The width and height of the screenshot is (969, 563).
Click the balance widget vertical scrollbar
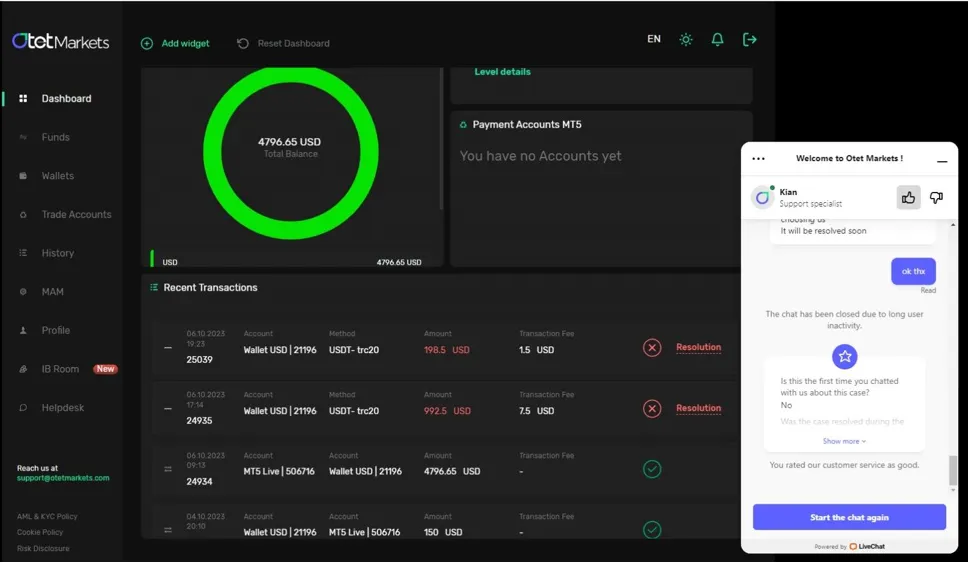click(441, 139)
